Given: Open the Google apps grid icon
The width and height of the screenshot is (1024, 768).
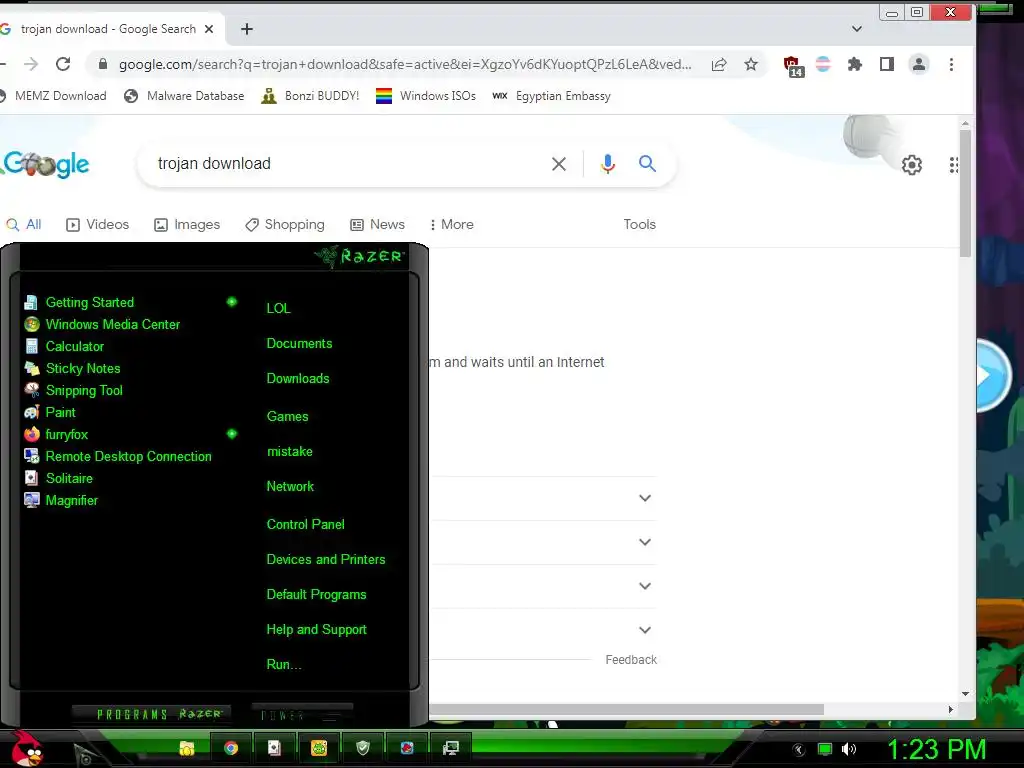Looking at the screenshot, I should click(x=954, y=165).
